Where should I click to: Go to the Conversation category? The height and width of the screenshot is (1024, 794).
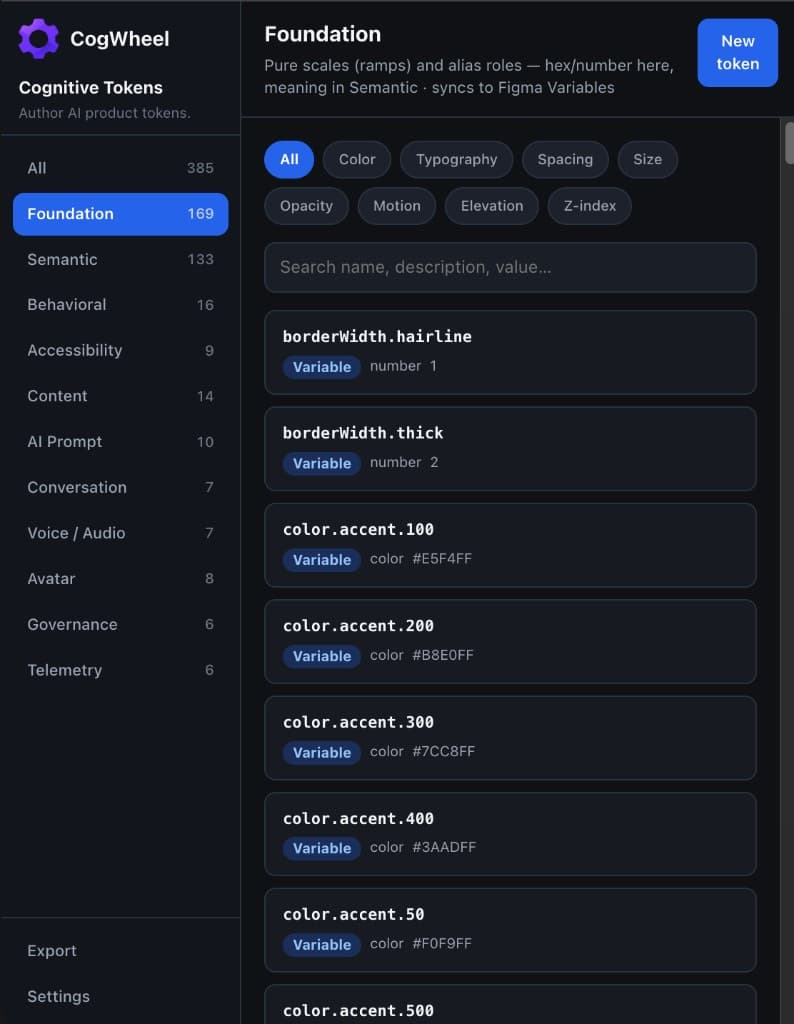coord(121,487)
